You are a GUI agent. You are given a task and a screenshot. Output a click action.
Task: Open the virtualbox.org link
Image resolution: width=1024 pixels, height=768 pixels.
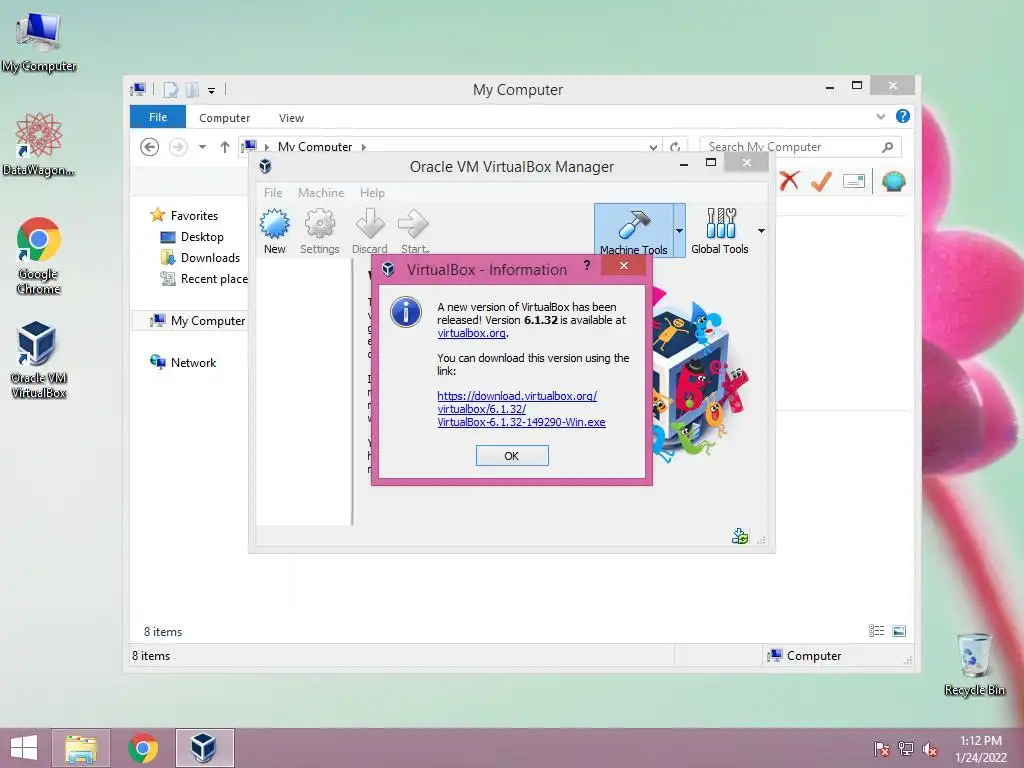pos(472,333)
